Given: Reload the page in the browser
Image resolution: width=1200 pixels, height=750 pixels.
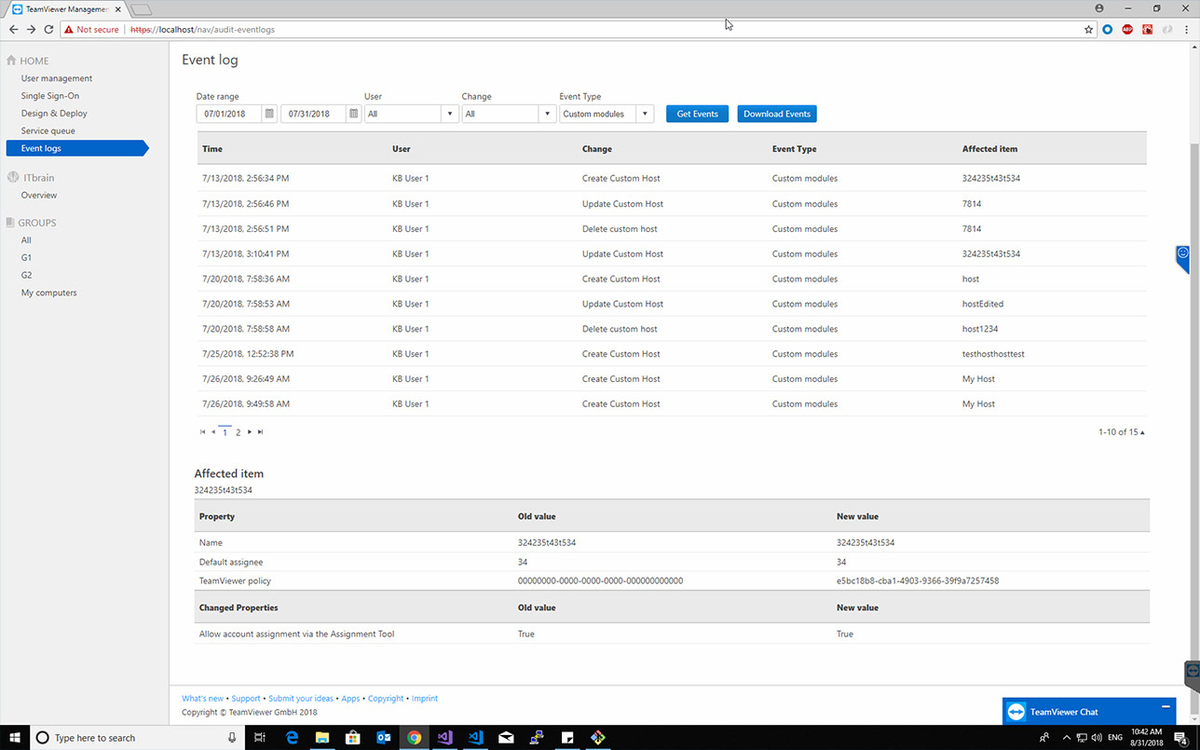Looking at the screenshot, I should click(x=49, y=30).
